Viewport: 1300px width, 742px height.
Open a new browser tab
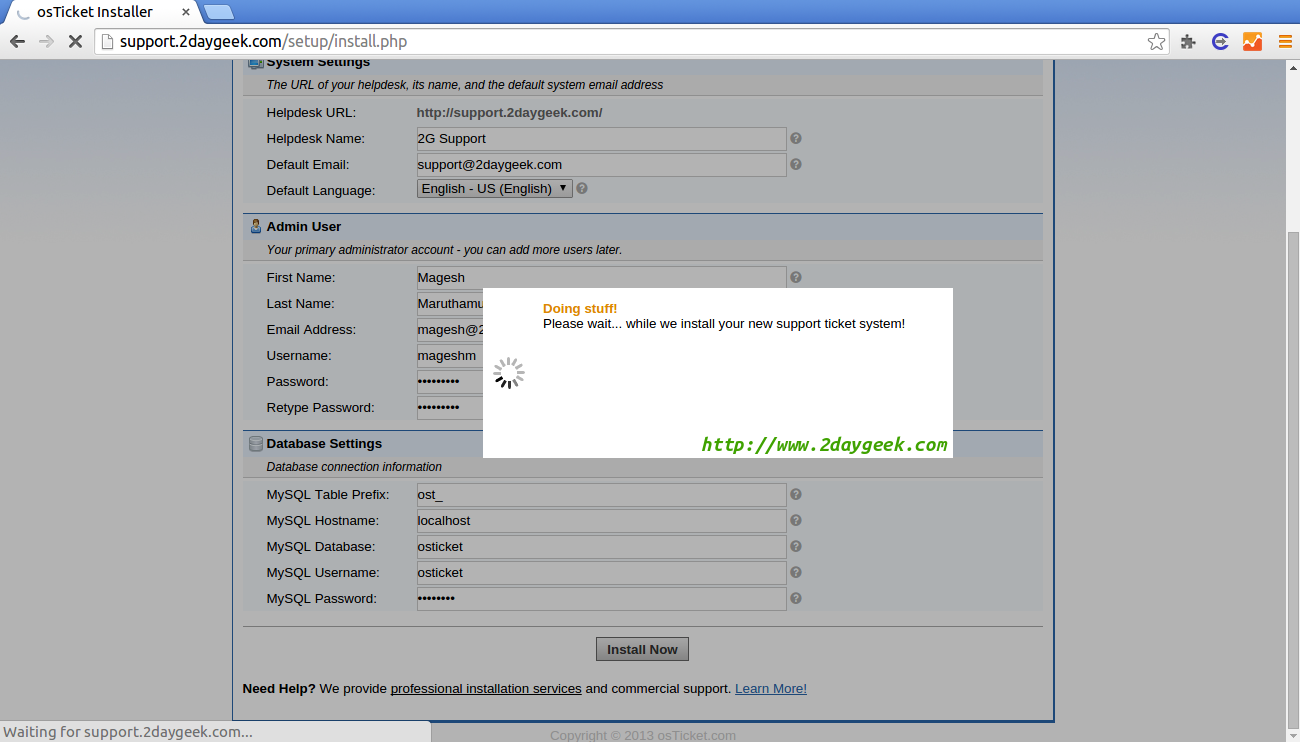click(218, 12)
